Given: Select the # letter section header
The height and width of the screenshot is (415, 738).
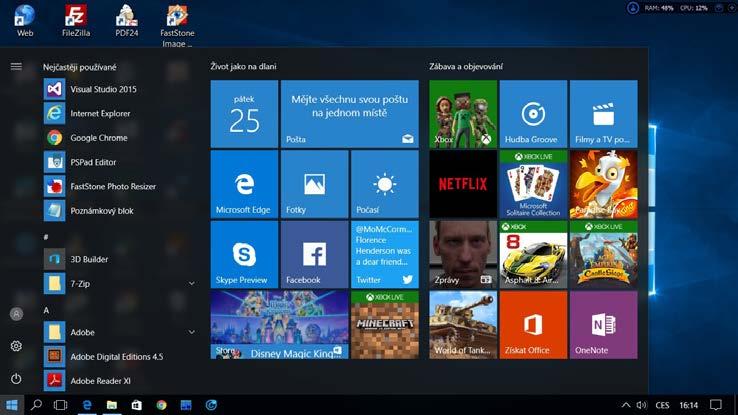Looking at the screenshot, I should click(x=46, y=237).
